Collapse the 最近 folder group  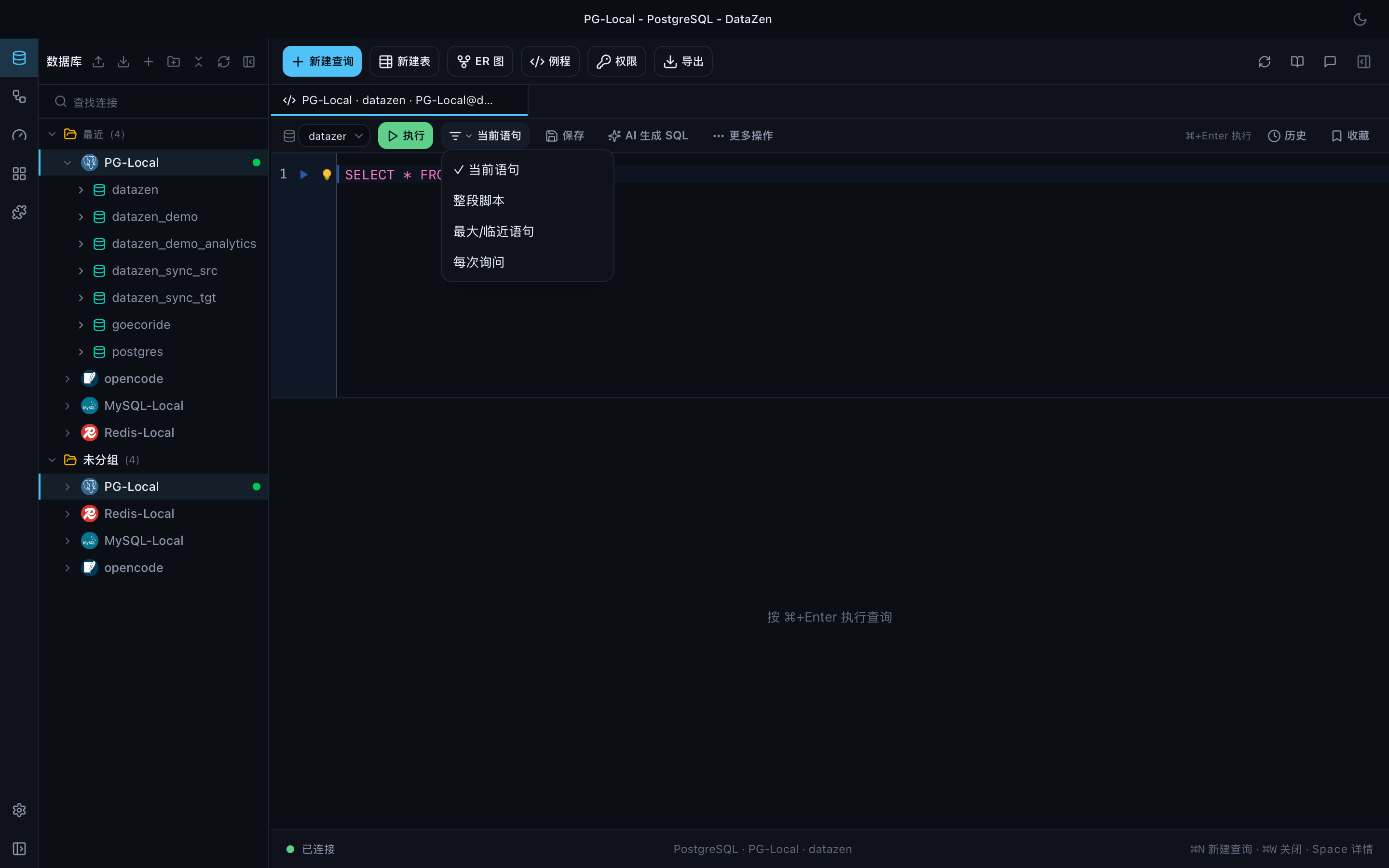point(52,135)
